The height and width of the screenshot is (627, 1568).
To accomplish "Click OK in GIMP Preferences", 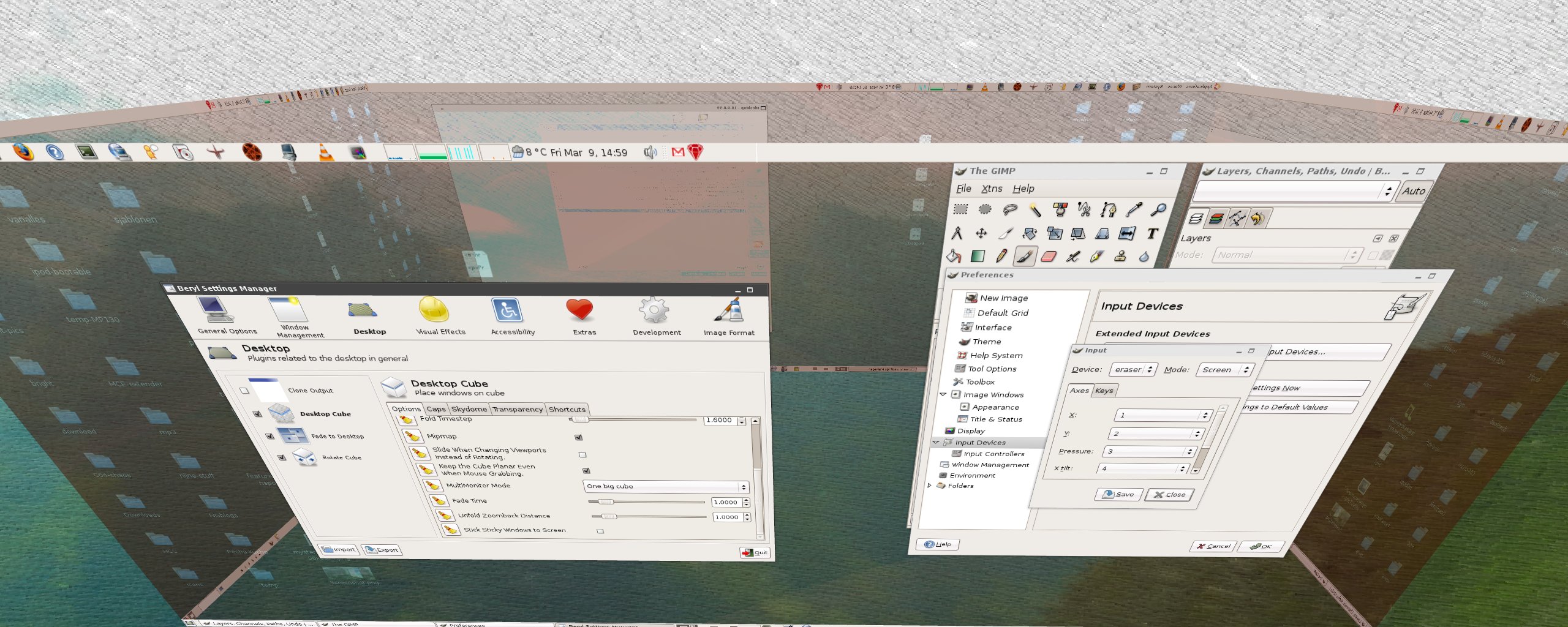I will [1261, 546].
